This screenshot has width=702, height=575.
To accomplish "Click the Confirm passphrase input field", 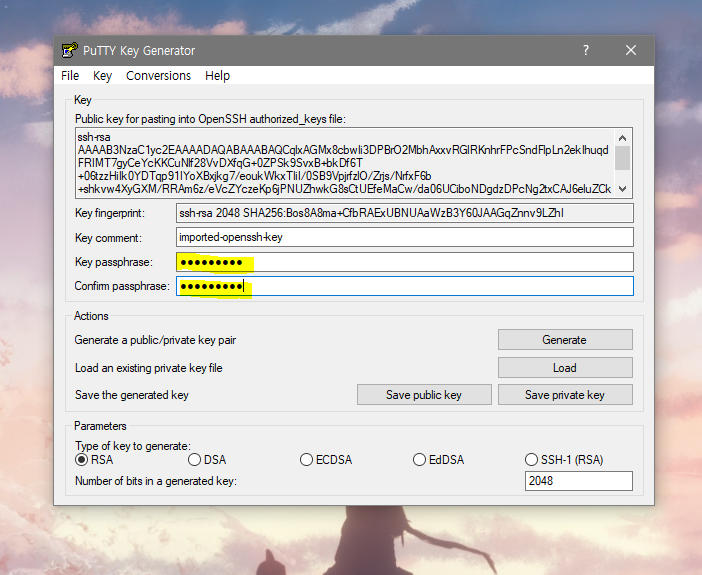I will tap(405, 286).
